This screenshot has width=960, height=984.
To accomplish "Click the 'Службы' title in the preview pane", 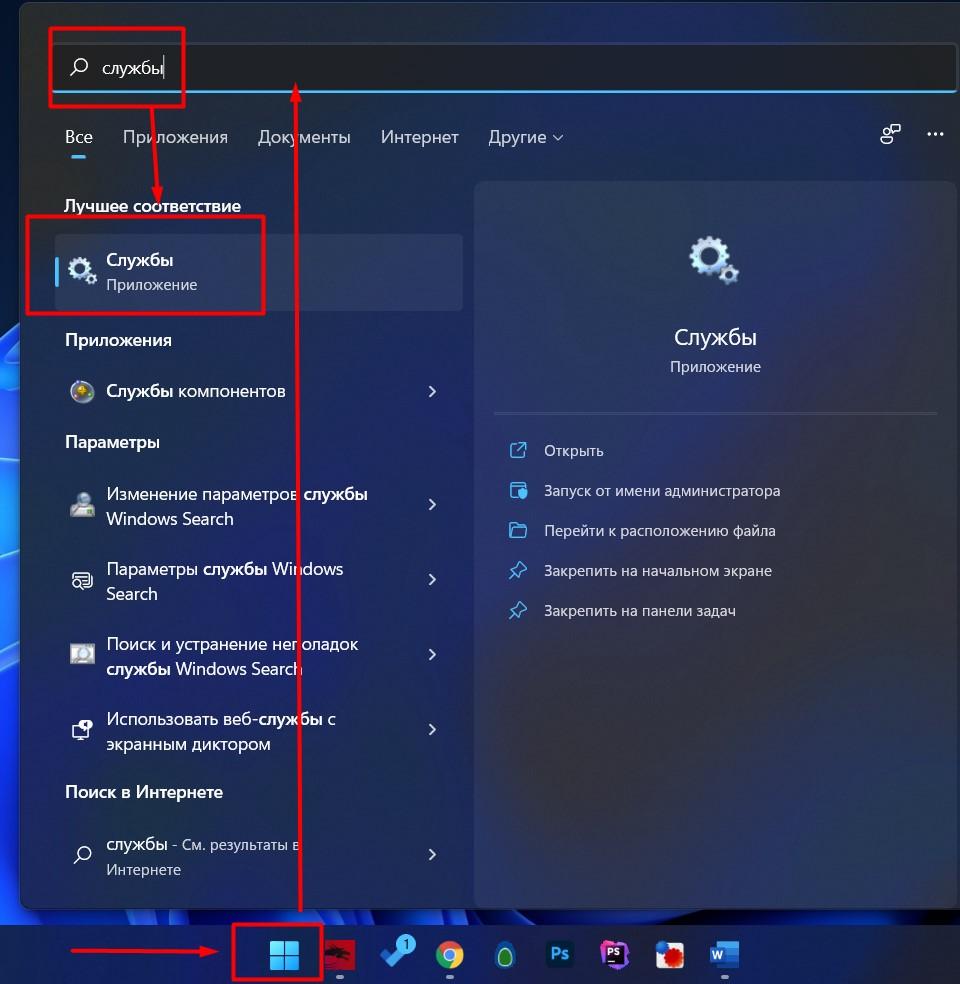I will (x=715, y=338).
